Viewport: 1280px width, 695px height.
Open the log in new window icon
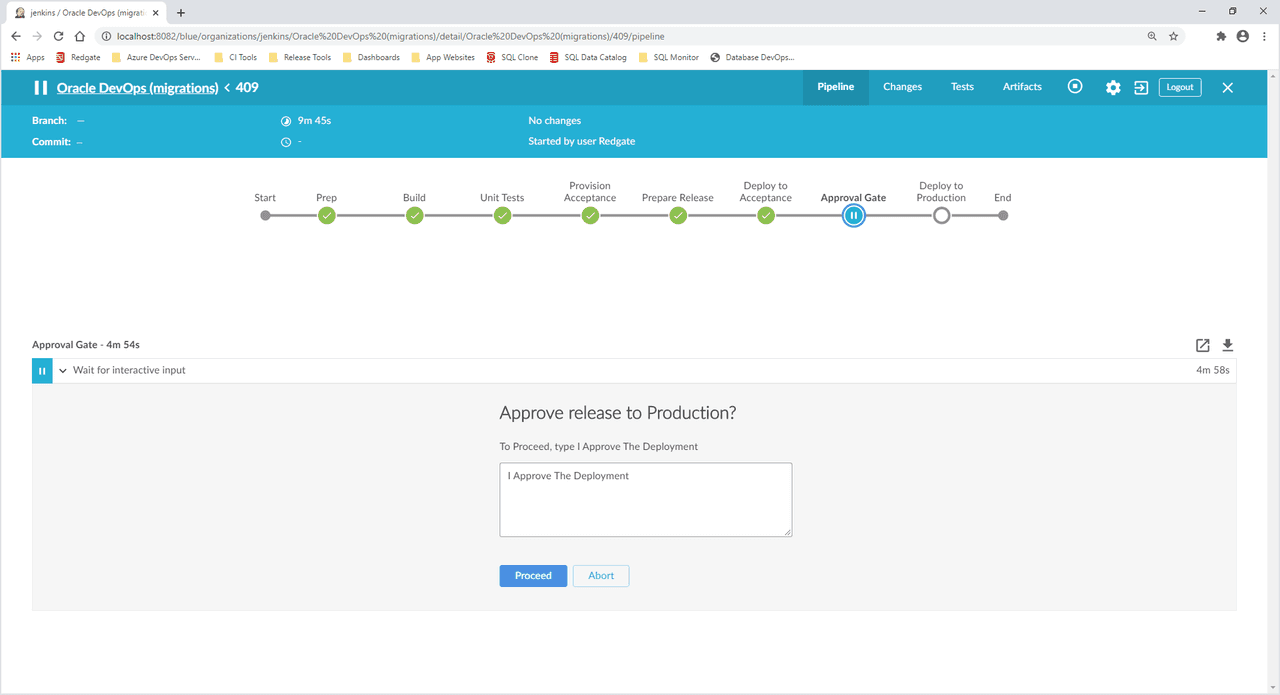[x=1203, y=345]
